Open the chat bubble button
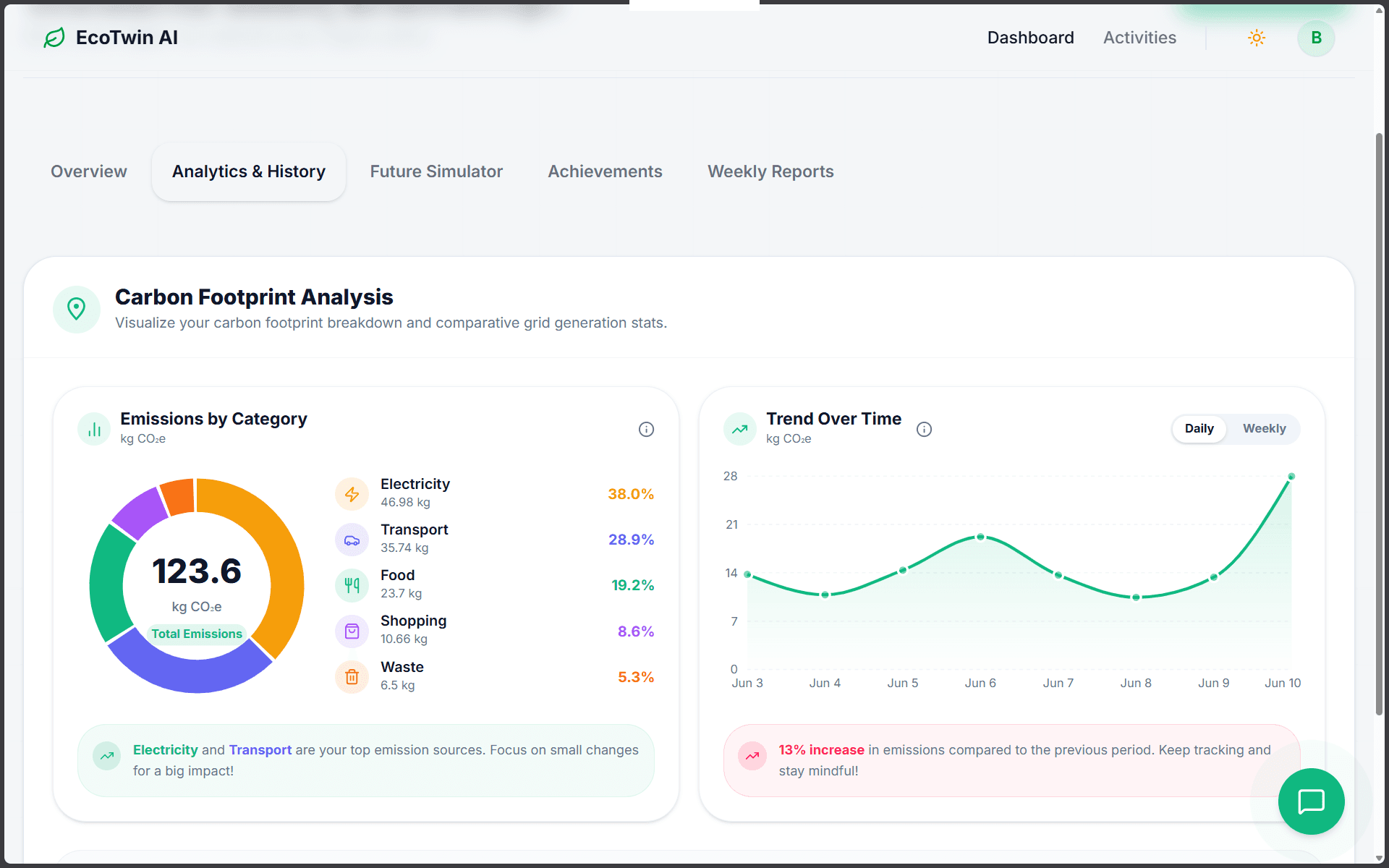This screenshot has width=1389, height=868. 1311,801
